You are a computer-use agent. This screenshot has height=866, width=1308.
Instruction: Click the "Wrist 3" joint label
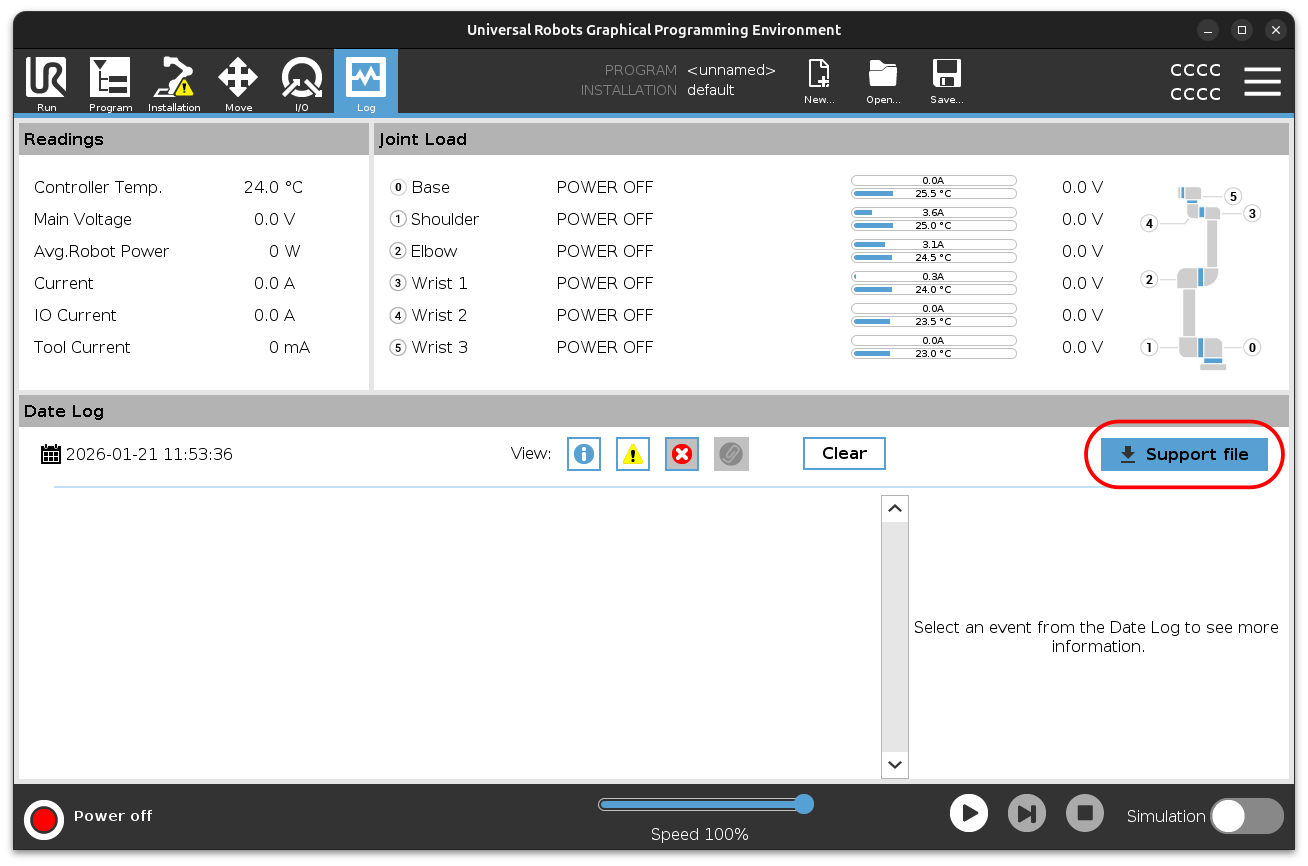440,347
